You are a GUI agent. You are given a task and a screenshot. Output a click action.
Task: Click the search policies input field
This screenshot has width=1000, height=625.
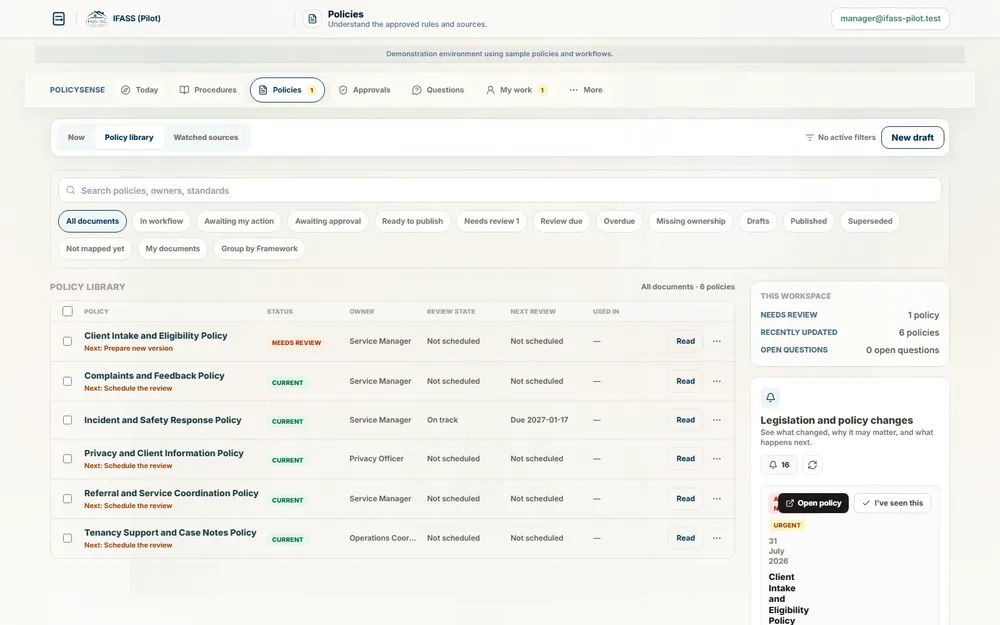[499, 191]
